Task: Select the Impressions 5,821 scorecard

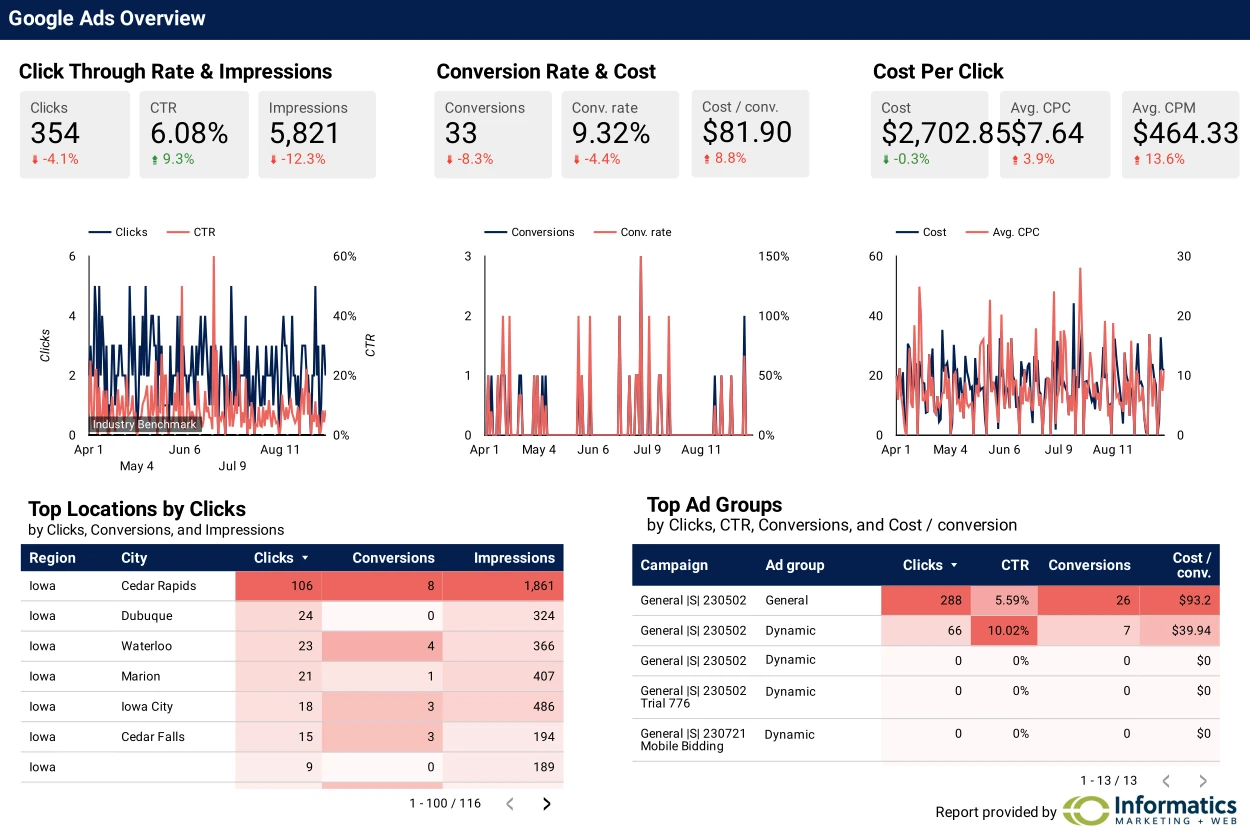Action: tap(317, 135)
